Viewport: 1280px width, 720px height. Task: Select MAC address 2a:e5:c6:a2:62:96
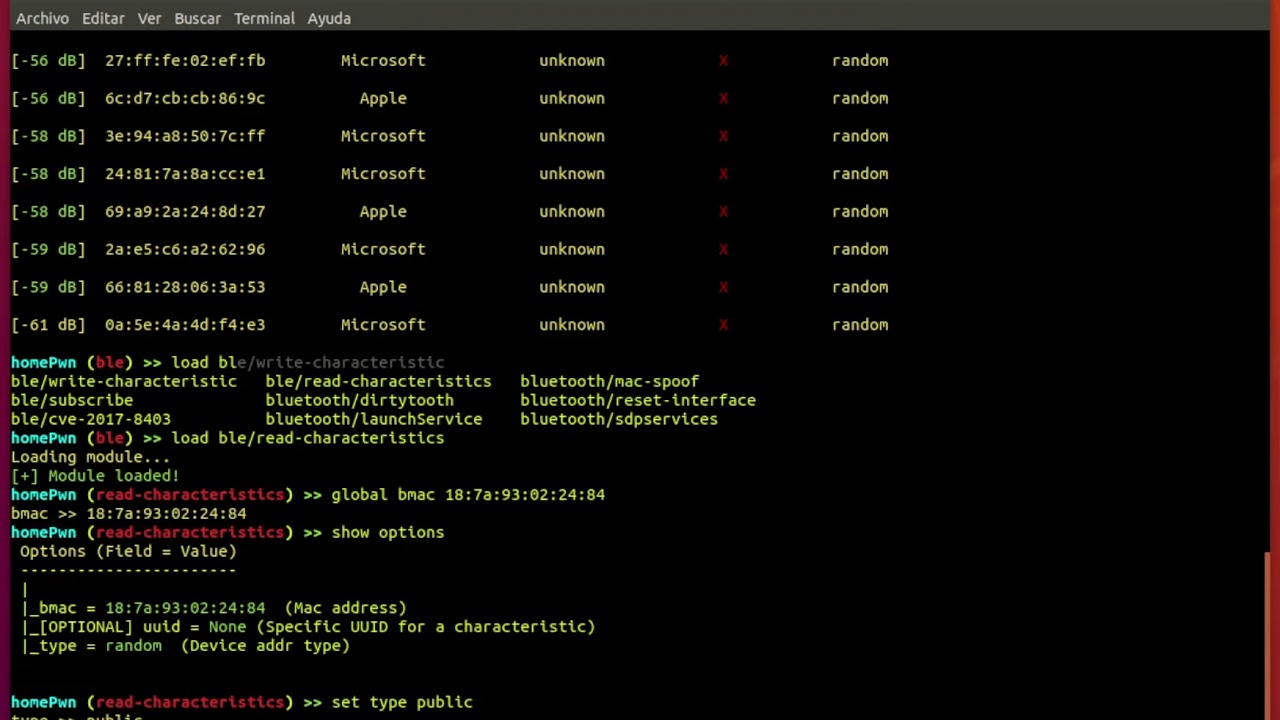[x=185, y=249]
